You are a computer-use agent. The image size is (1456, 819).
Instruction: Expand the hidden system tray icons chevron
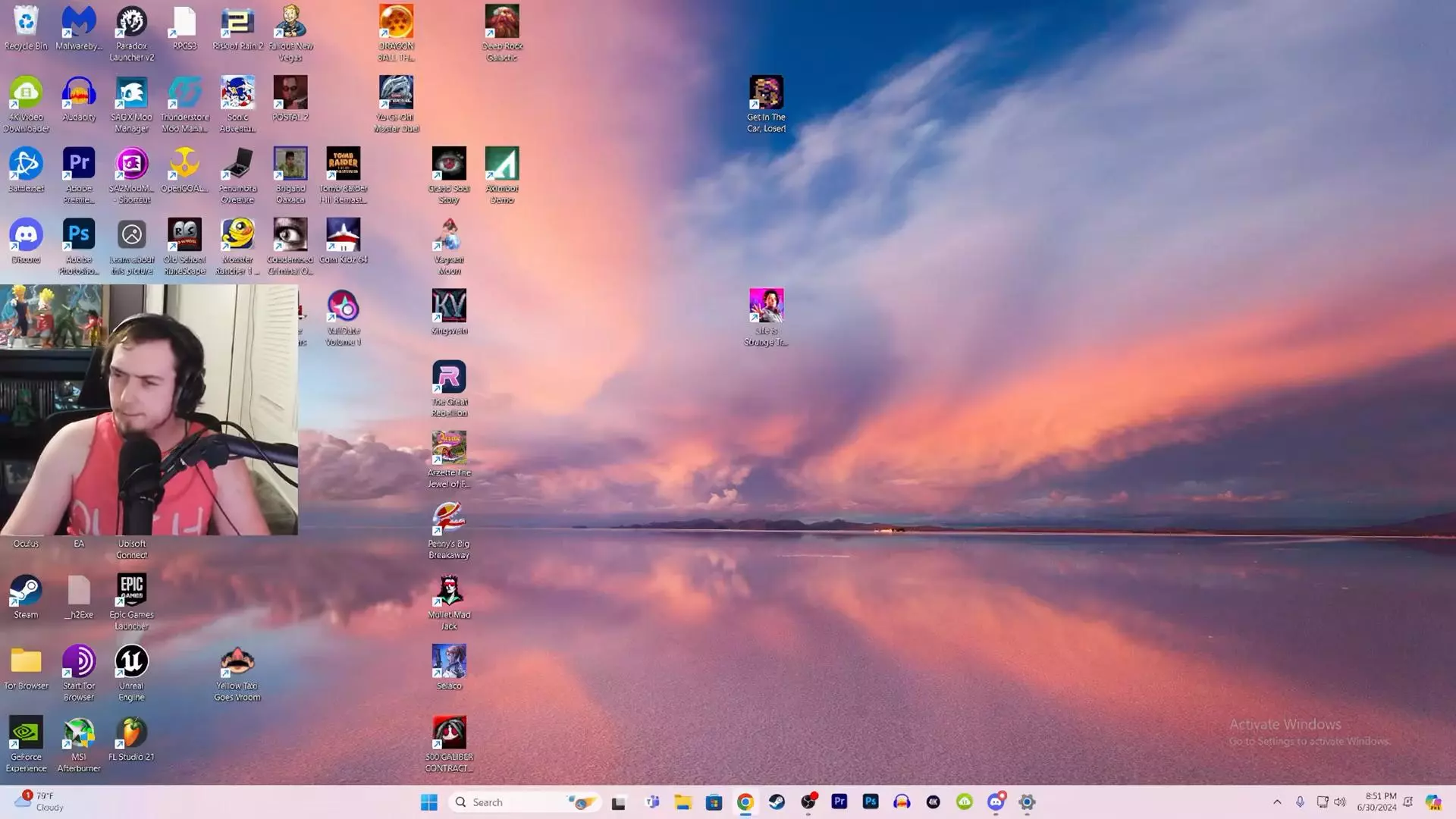(1277, 802)
